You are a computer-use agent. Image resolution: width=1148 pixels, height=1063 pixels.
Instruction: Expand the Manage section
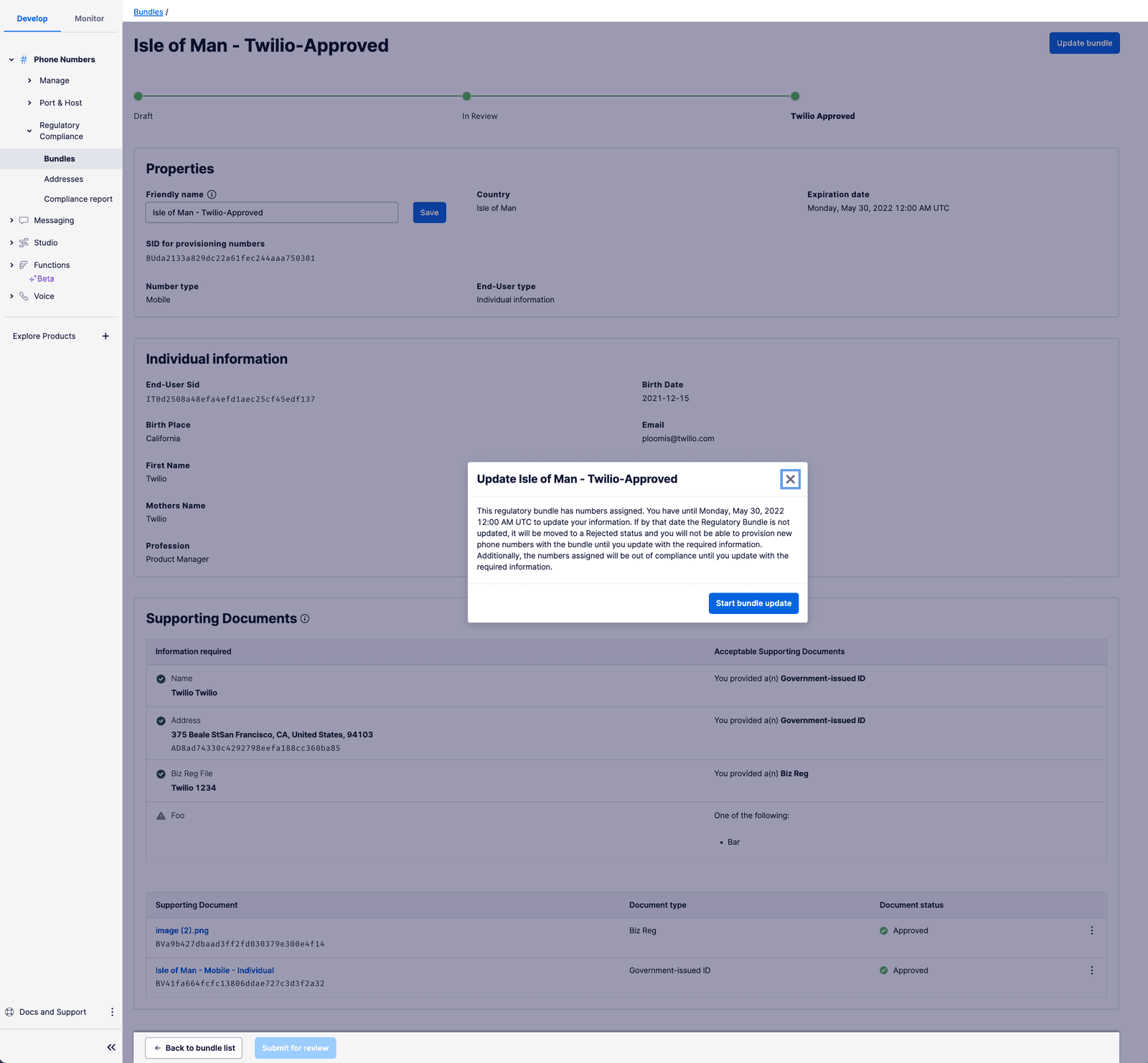[29, 80]
